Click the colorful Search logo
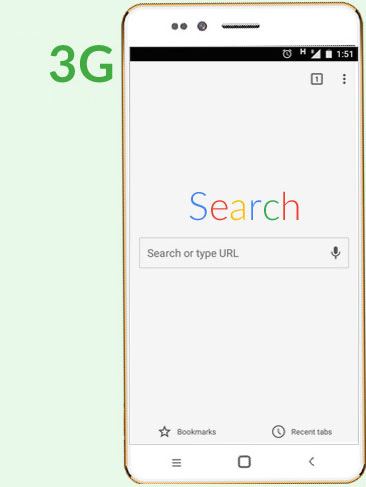Viewport: 366px width, 487px height. pos(244,206)
